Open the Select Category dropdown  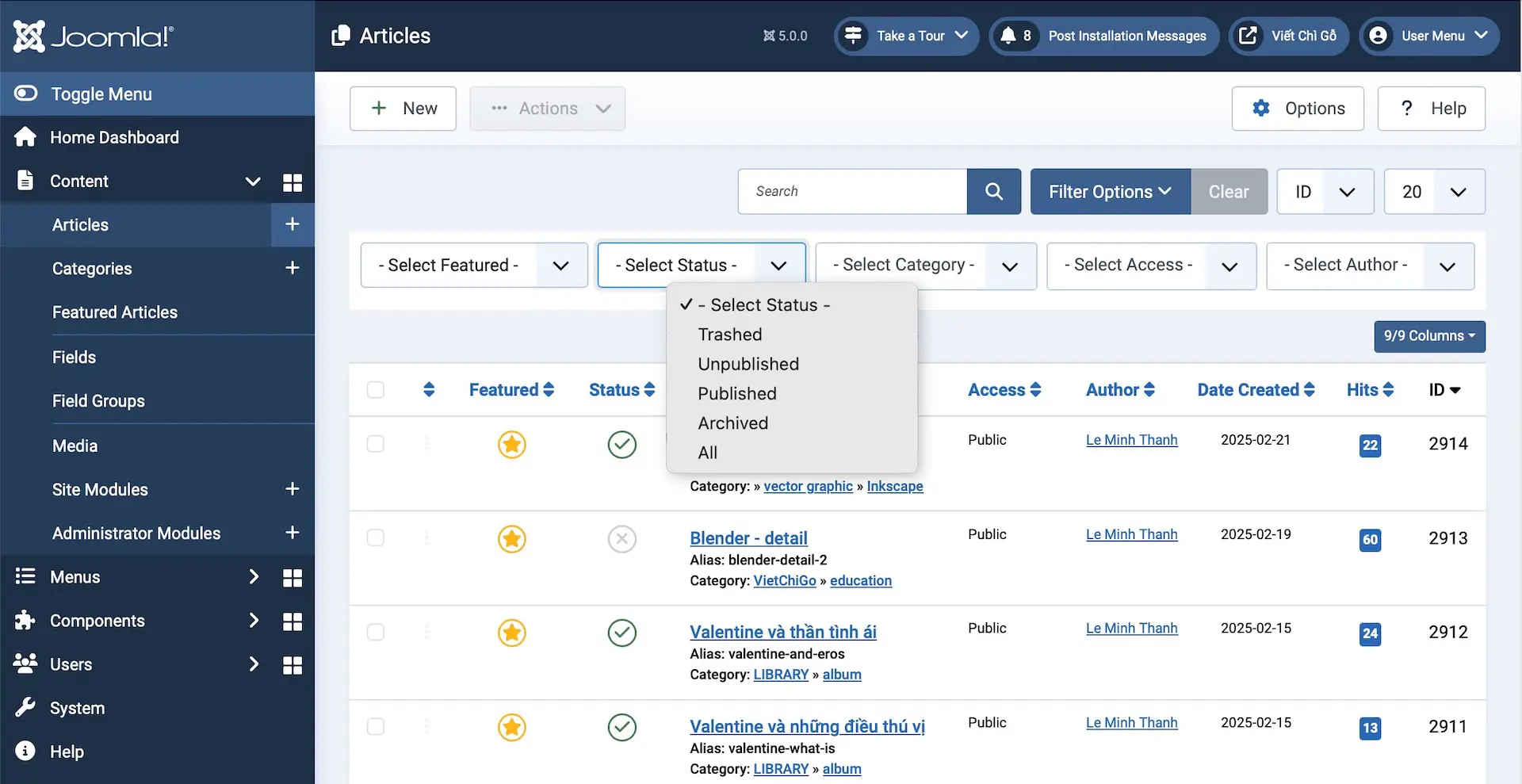[x=925, y=266]
